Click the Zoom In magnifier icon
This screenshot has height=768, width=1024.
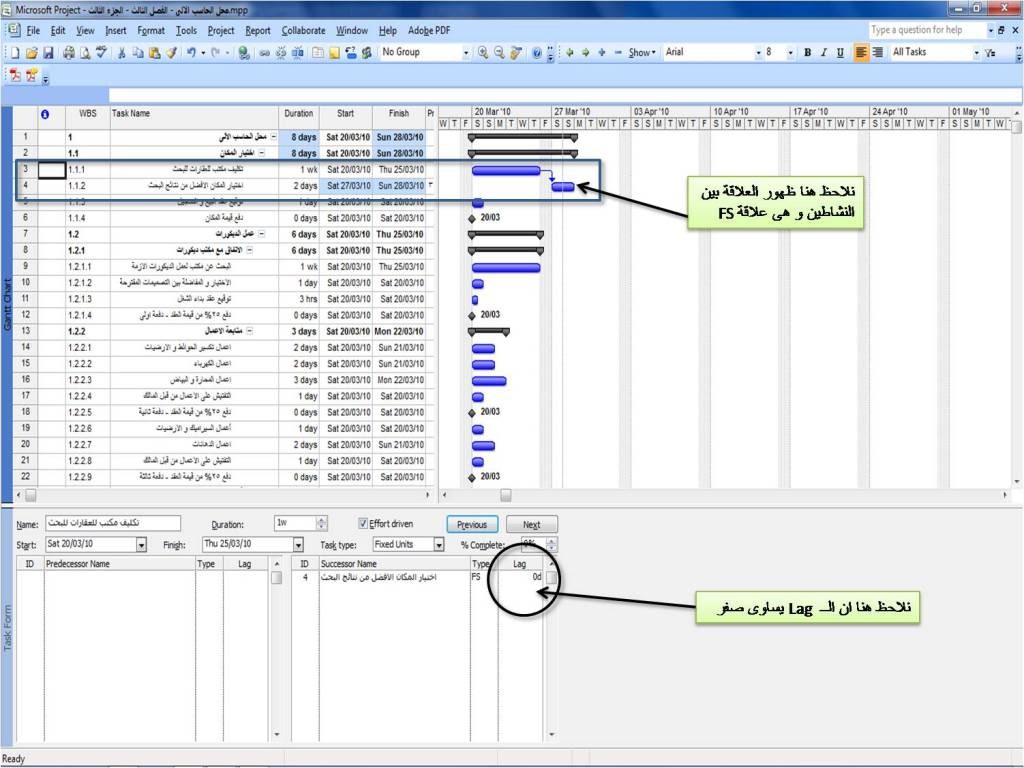483,53
